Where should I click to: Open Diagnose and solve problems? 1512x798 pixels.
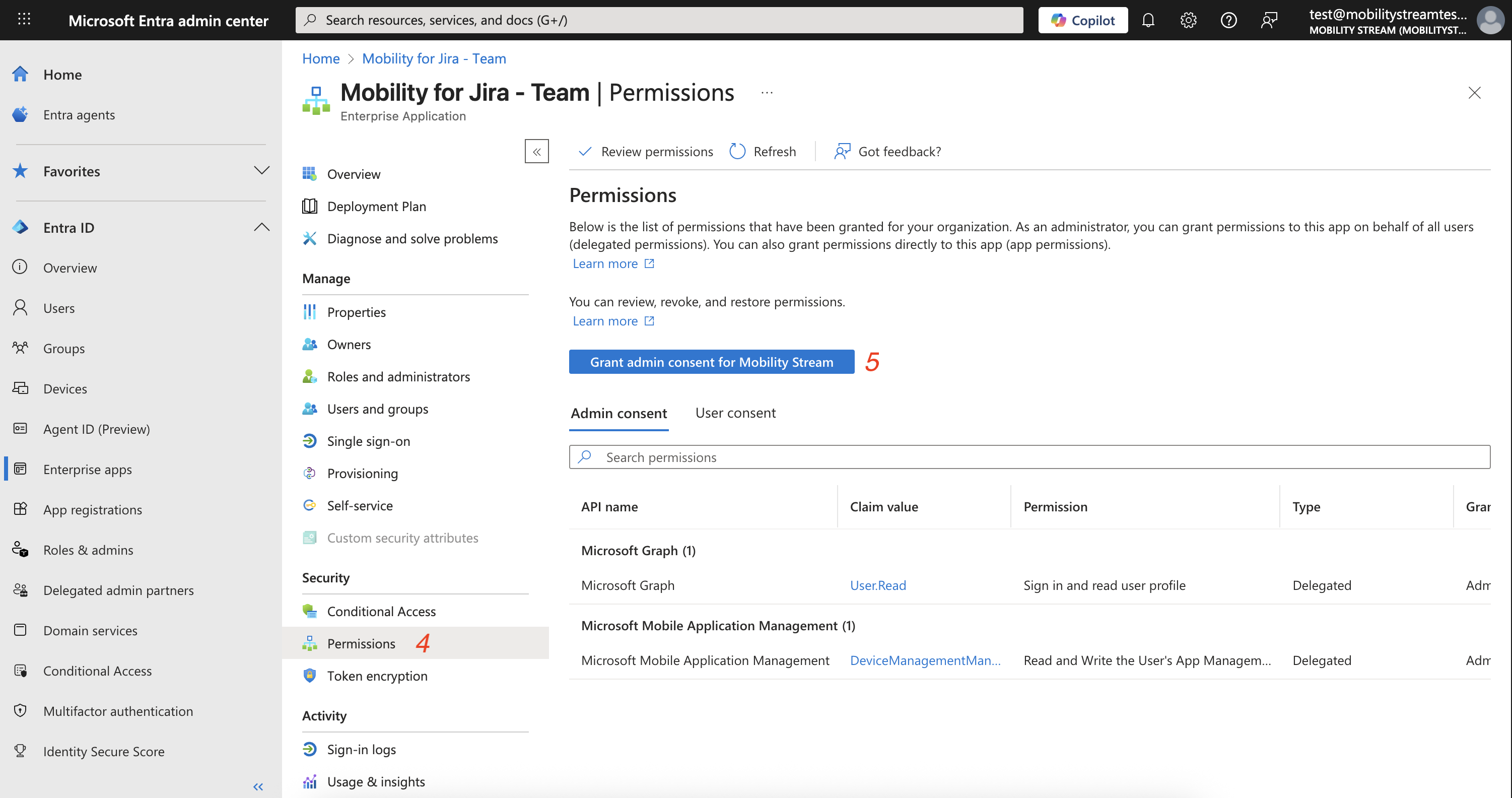[412, 238]
